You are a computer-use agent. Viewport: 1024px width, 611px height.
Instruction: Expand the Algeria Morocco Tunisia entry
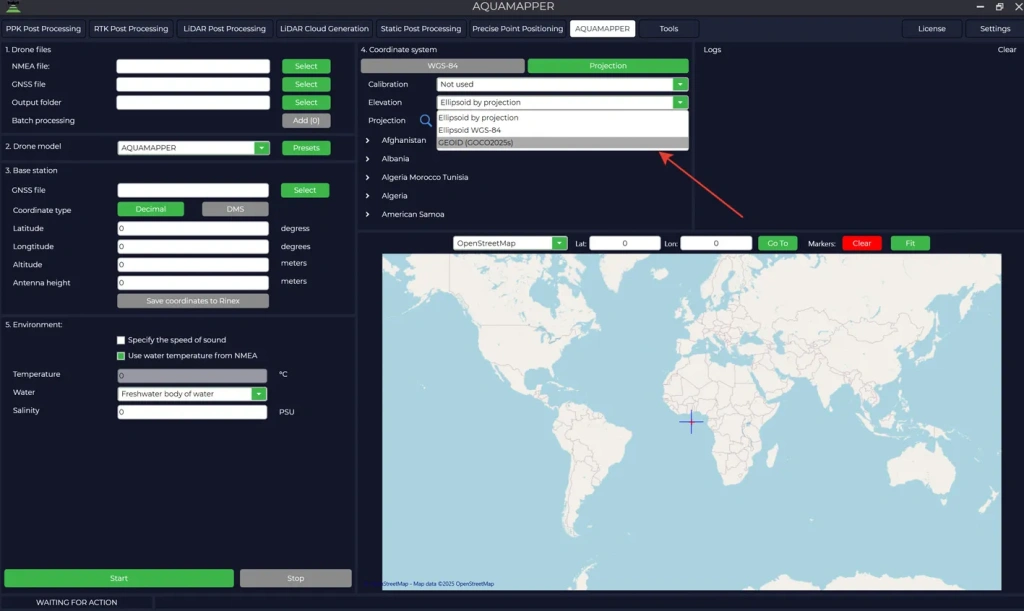tap(366, 177)
